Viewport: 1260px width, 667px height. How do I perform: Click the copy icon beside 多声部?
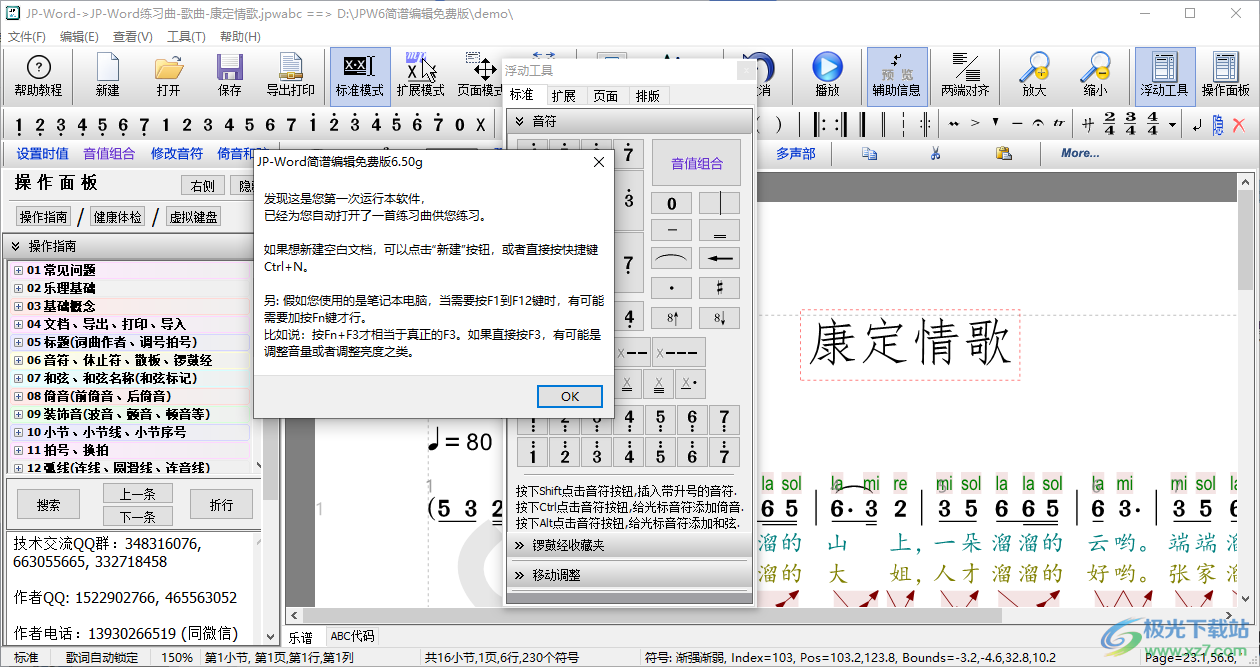point(870,153)
